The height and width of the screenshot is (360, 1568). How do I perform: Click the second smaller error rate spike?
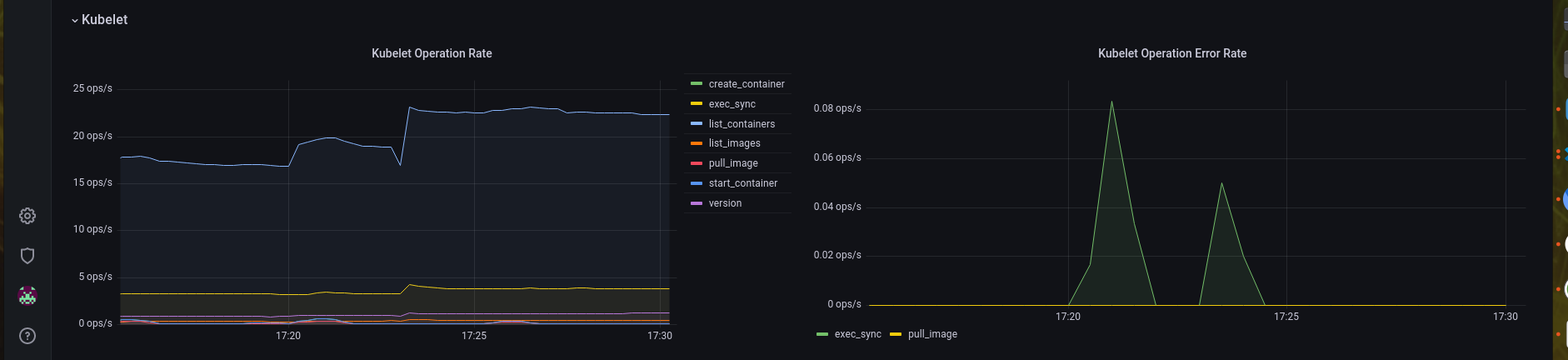(1221, 183)
